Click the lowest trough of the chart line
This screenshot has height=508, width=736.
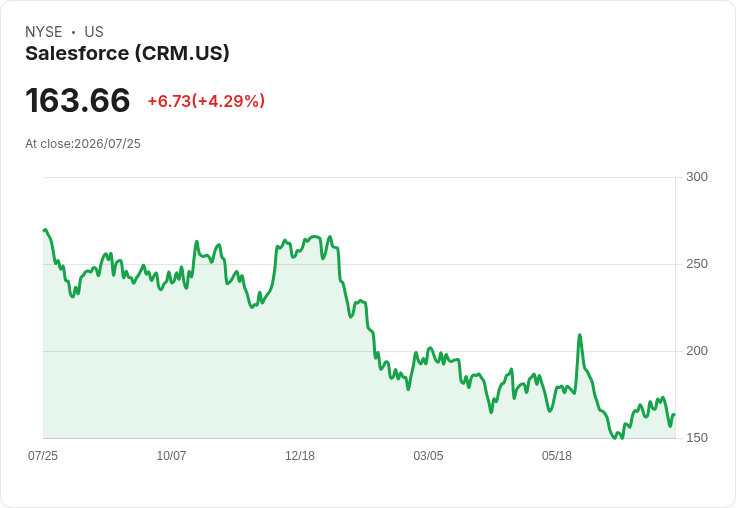615,438
